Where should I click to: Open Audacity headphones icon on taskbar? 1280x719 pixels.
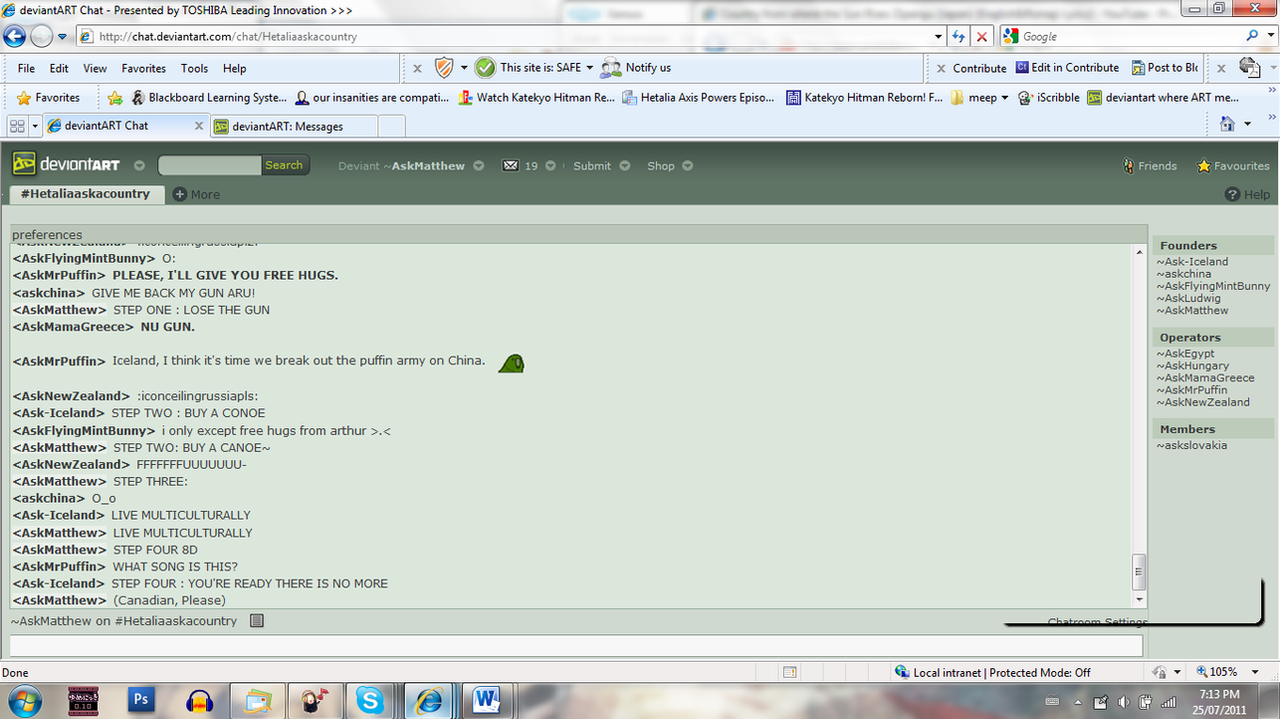tap(200, 700)
